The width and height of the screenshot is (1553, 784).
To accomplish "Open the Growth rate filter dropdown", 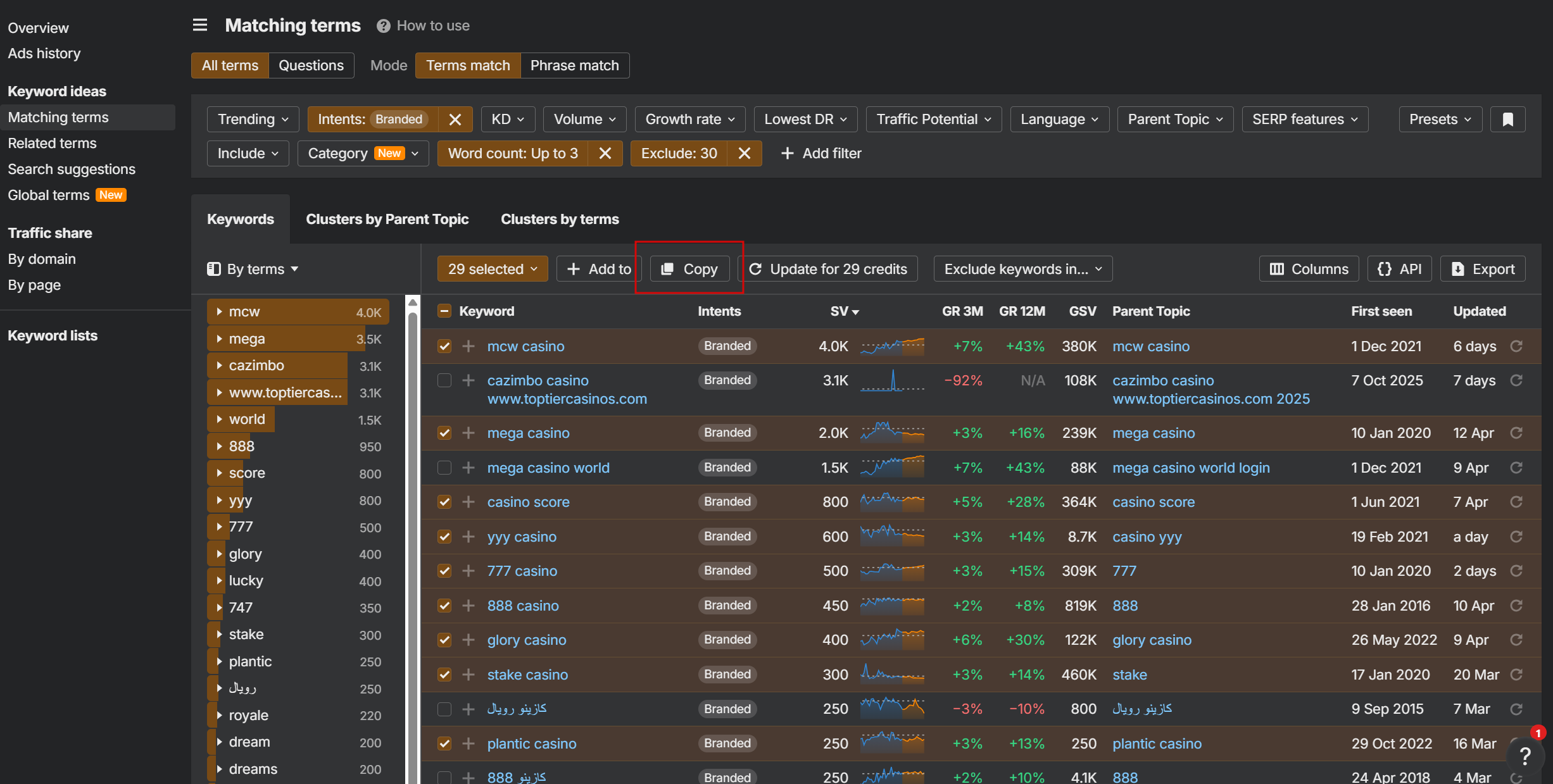I will coord(689,120).
